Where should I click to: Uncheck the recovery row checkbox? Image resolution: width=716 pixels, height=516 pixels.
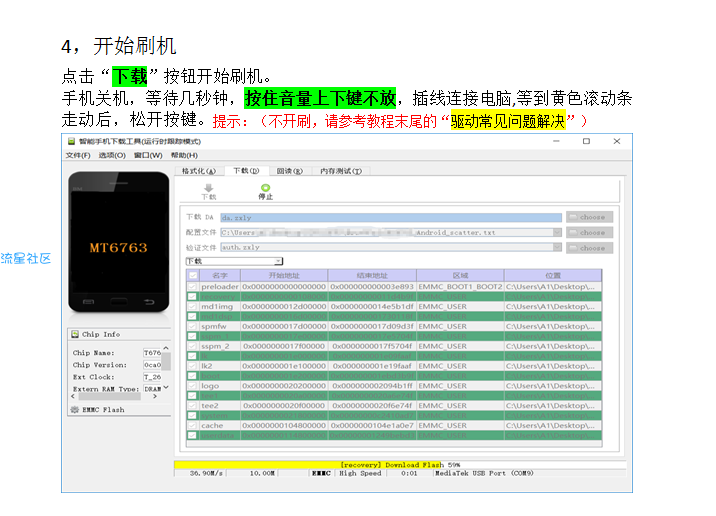pos(193,297)
